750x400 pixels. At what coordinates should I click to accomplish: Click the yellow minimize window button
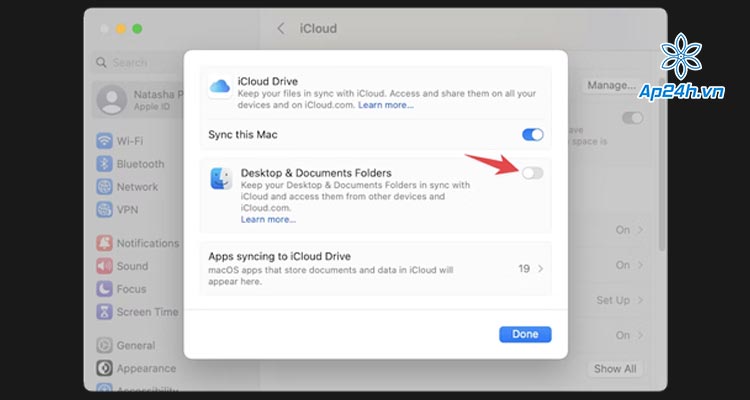pos(121,29)
